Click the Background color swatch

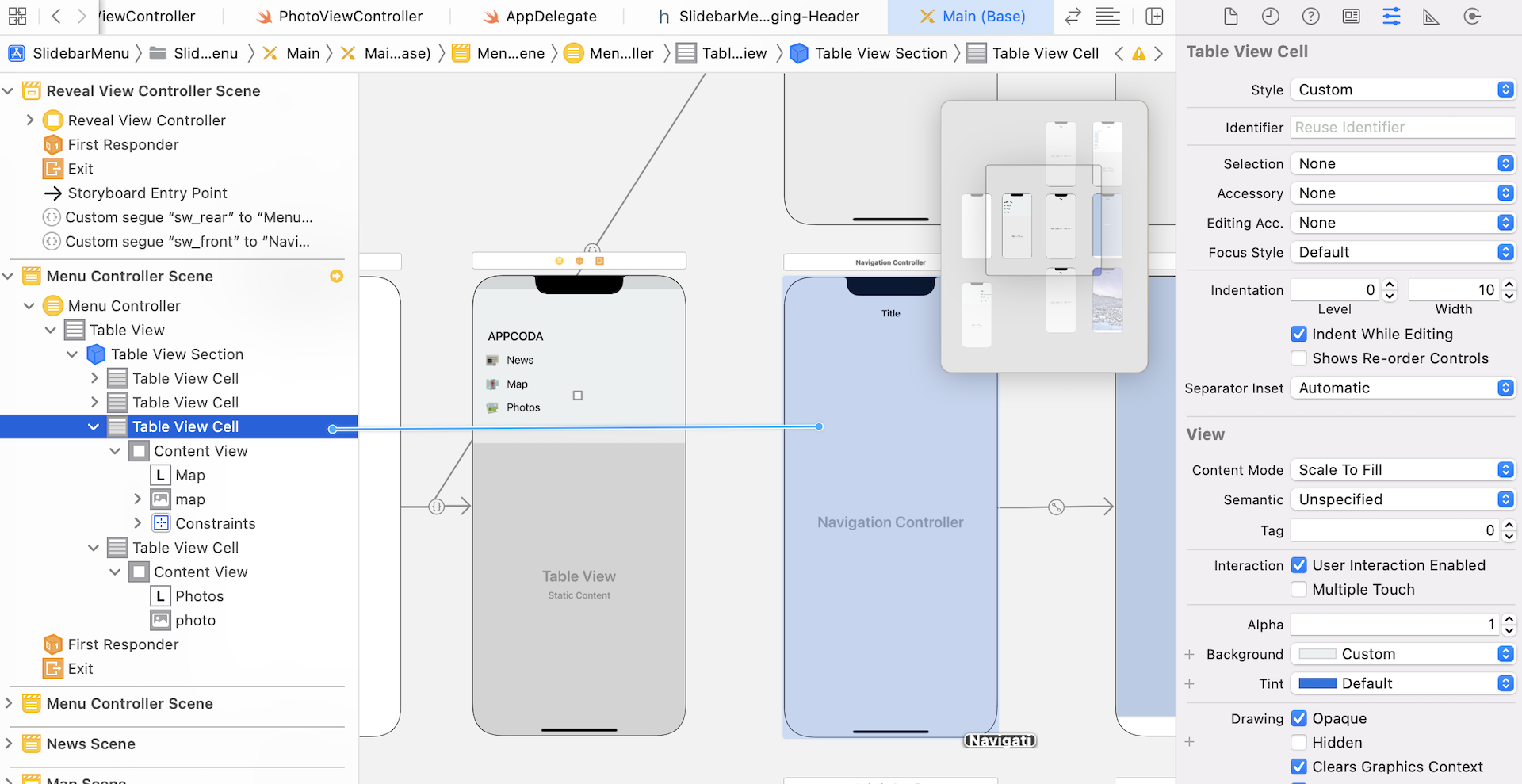[x=1317, y=654]
